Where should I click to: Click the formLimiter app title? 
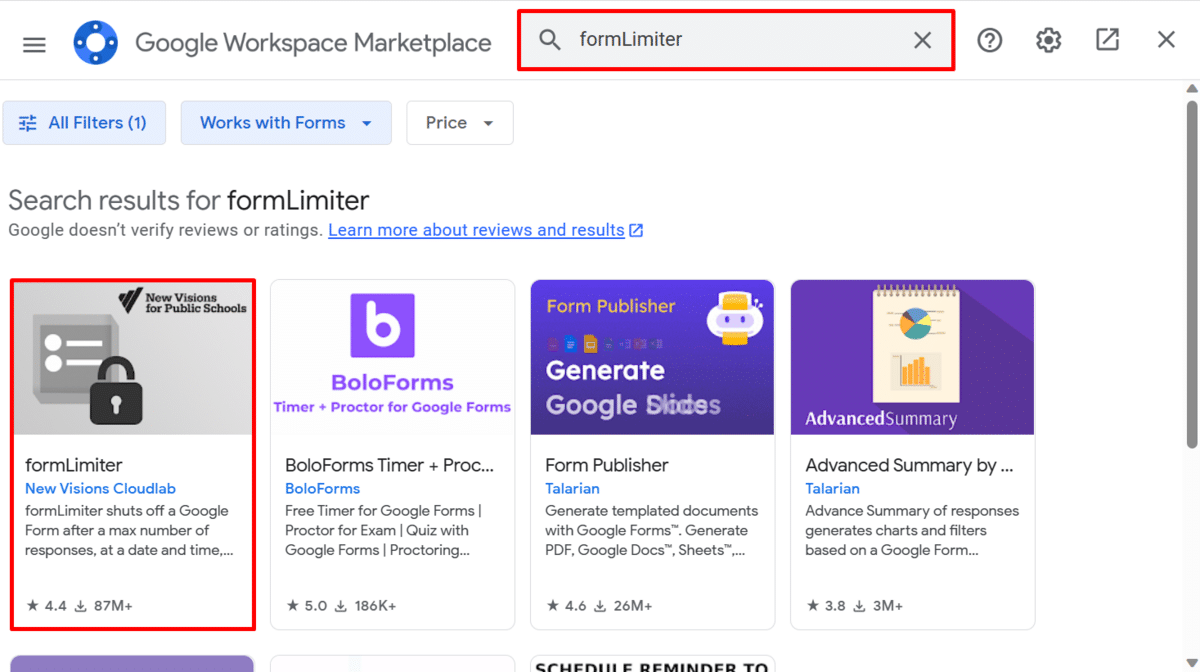tap(74, 465)
